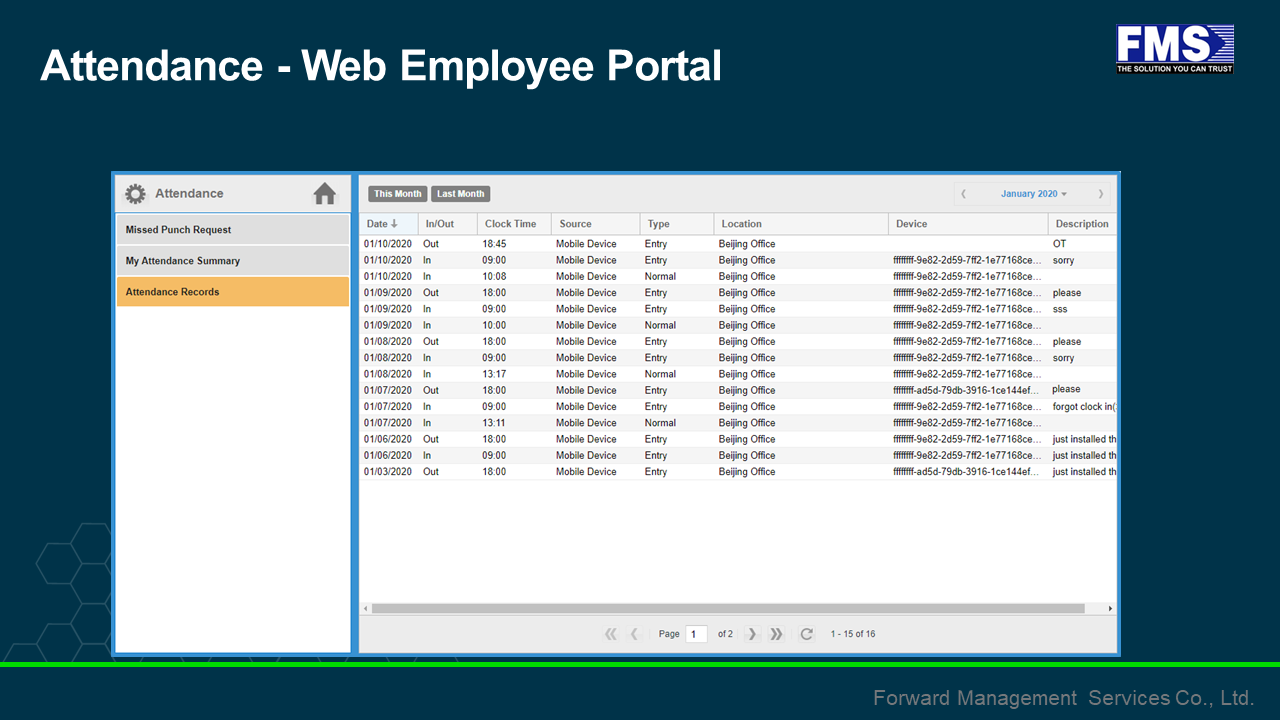Open My Attendance Summary menu item
The width and height of the screenshot is (1280, 720).
[233, 261]
